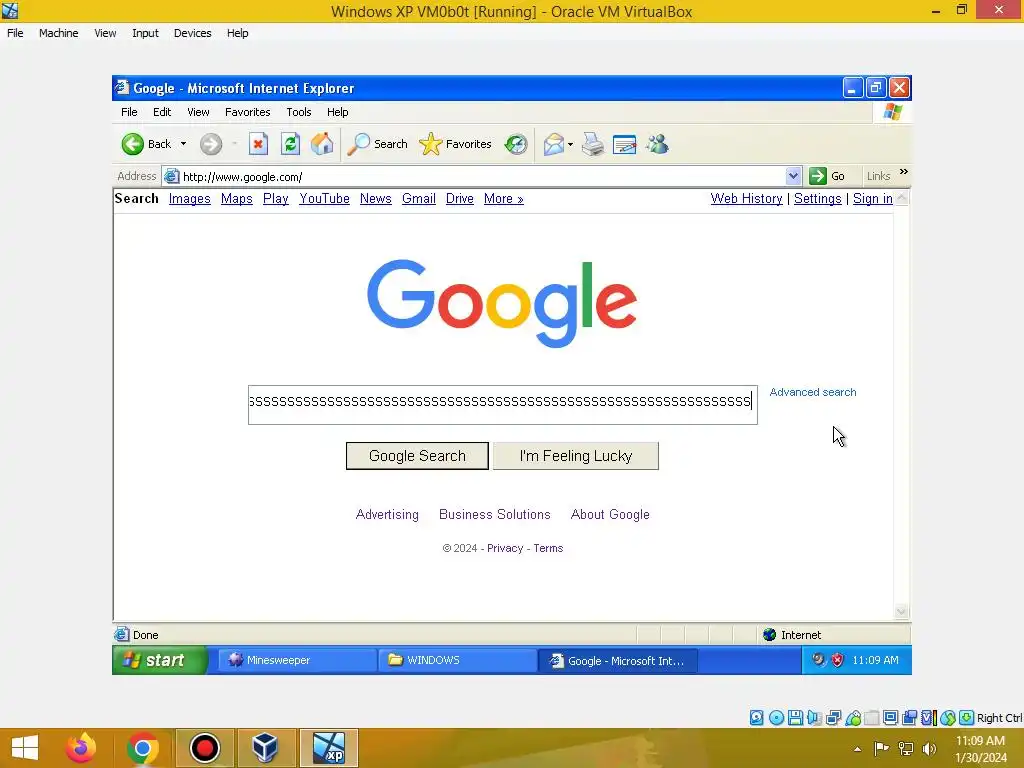The width and height of the screenshot is (1024, 768).
Task: Click host network tray icon
Action: [x=906, y=749]
